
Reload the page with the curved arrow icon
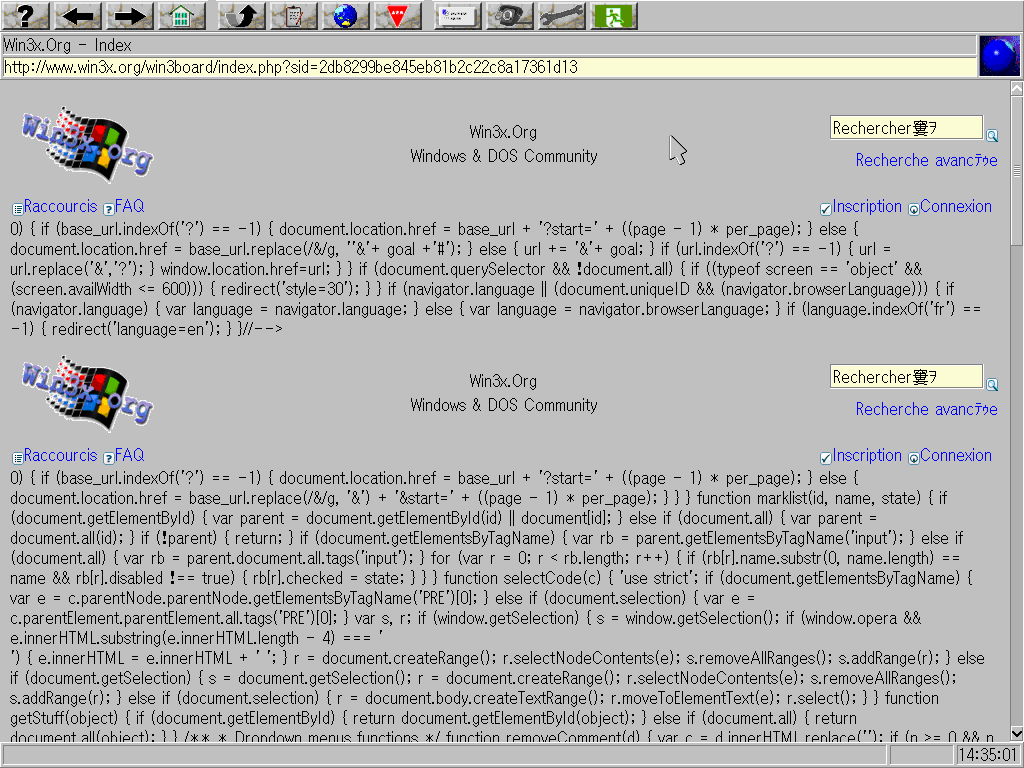241,15
